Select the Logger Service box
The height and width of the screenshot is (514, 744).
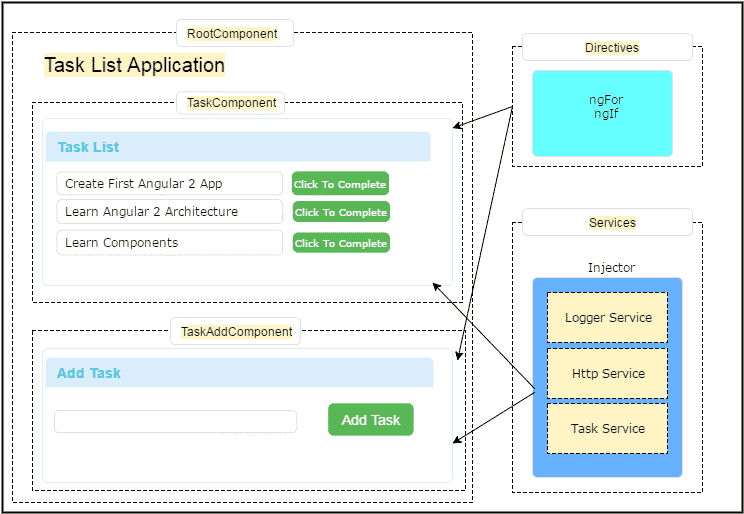coord(608,318)
